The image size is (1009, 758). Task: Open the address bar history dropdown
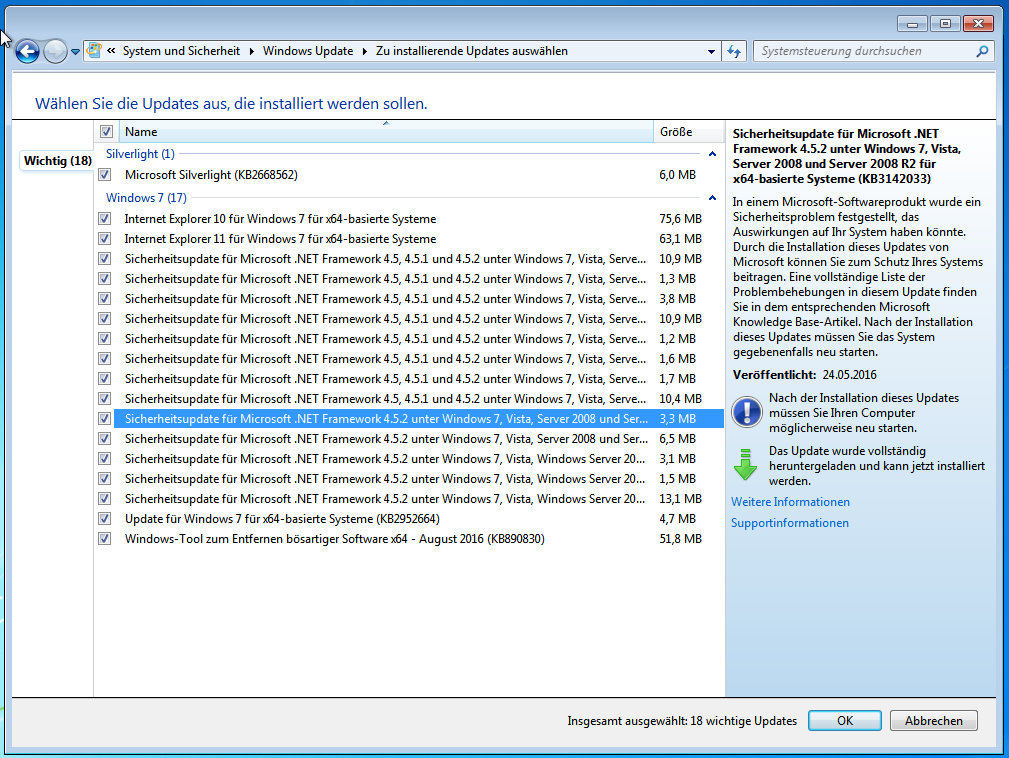click(711, 51)
